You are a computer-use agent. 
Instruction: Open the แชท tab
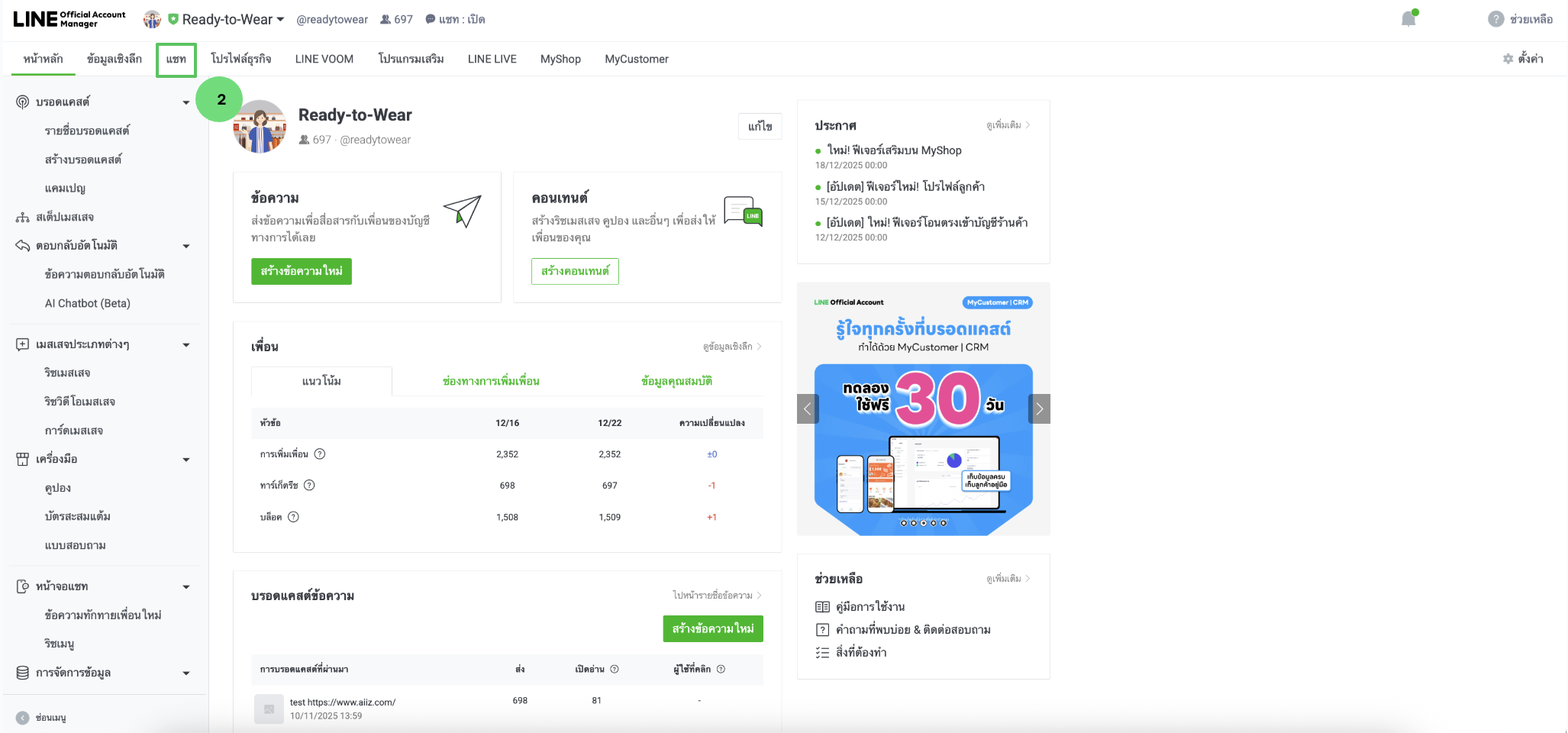point(176,60)
